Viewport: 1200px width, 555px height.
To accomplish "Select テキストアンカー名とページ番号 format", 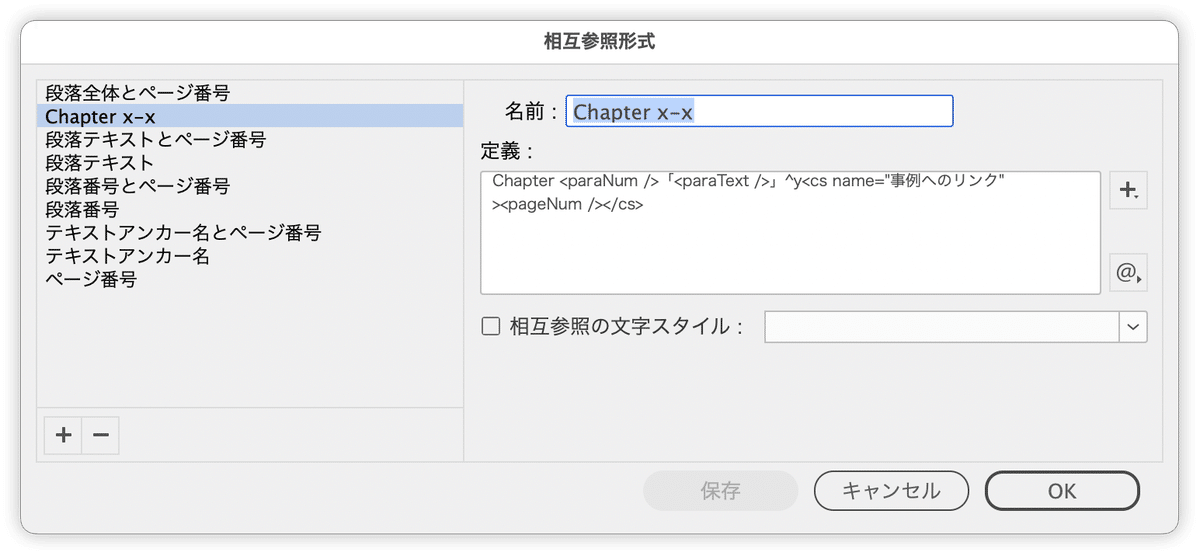I will click(183, 233).
